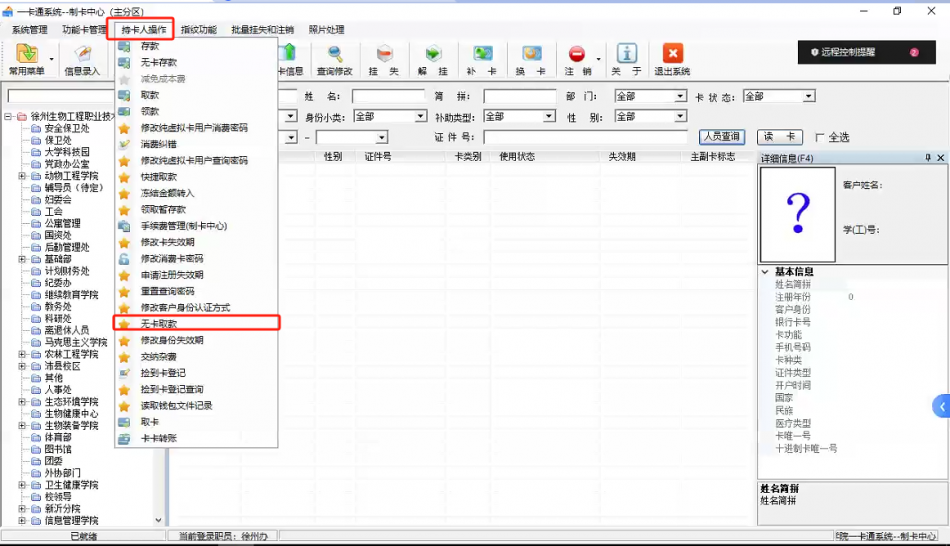
Task: Click the 证件号 input field
Action: 586,137
